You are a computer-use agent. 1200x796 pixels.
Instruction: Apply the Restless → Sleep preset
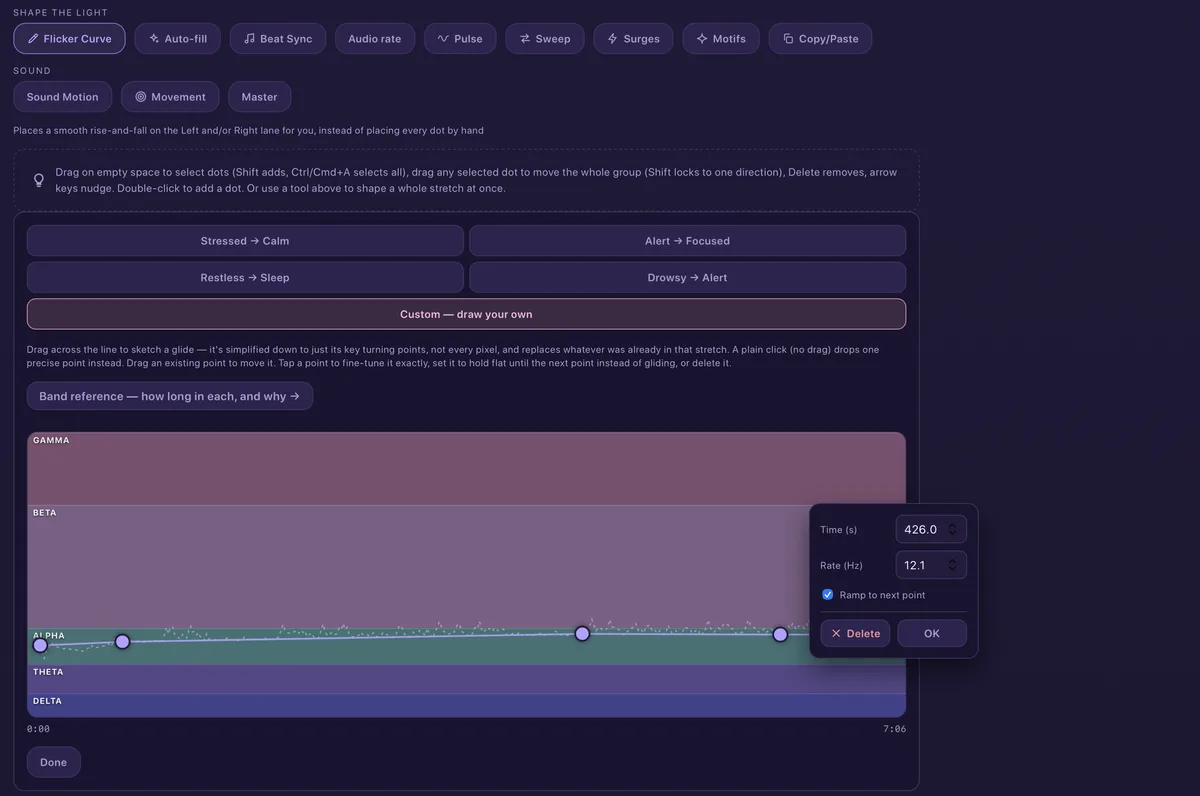point(245,278)
